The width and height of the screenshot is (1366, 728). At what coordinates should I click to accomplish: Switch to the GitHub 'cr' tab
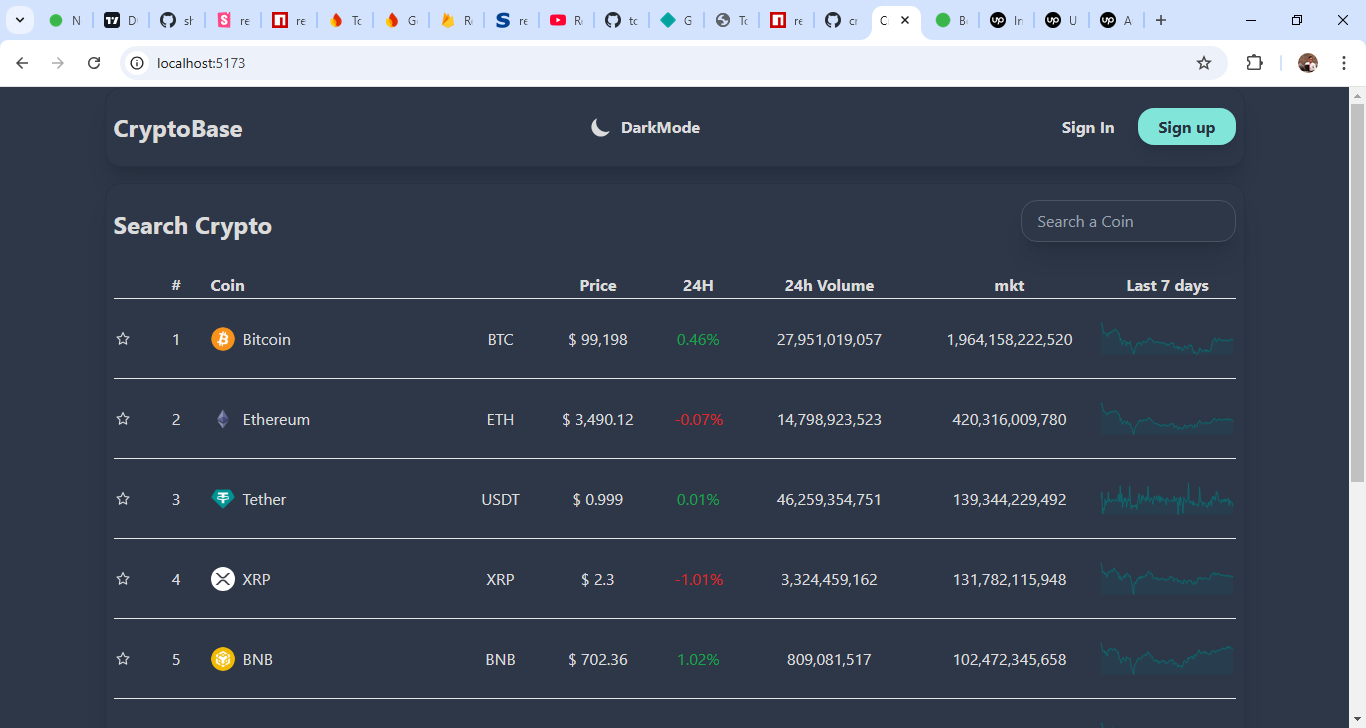pyautogui.click(x=841, y=20)
